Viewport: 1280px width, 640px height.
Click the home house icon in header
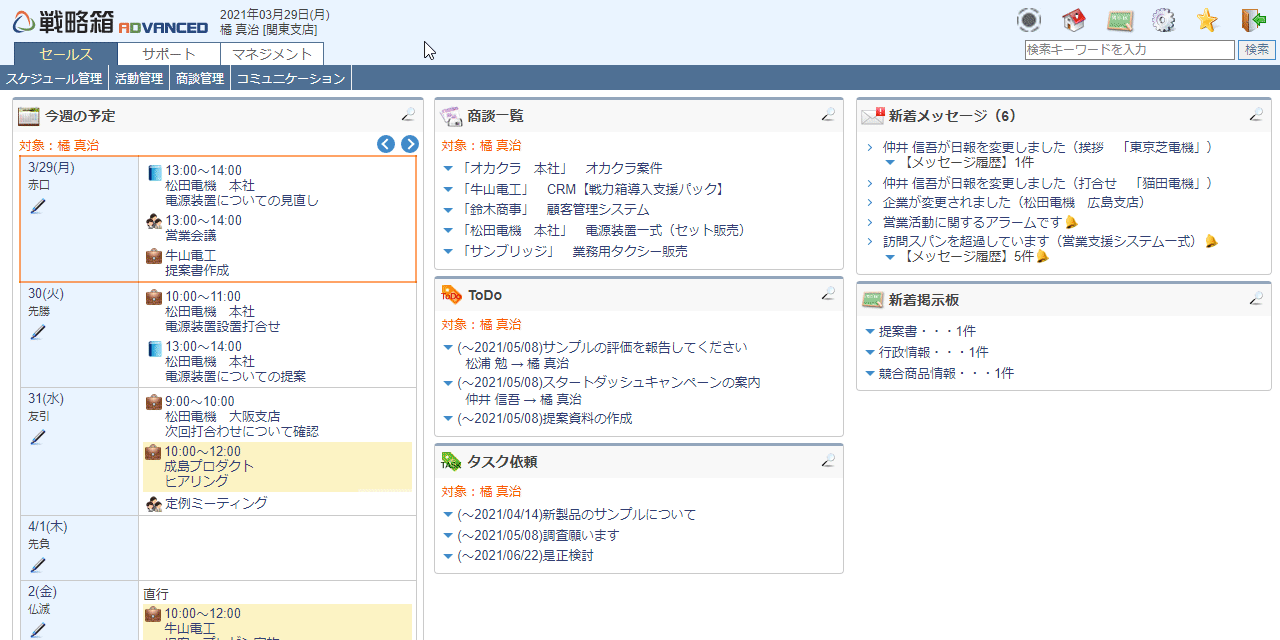(x=1074, y=20)
